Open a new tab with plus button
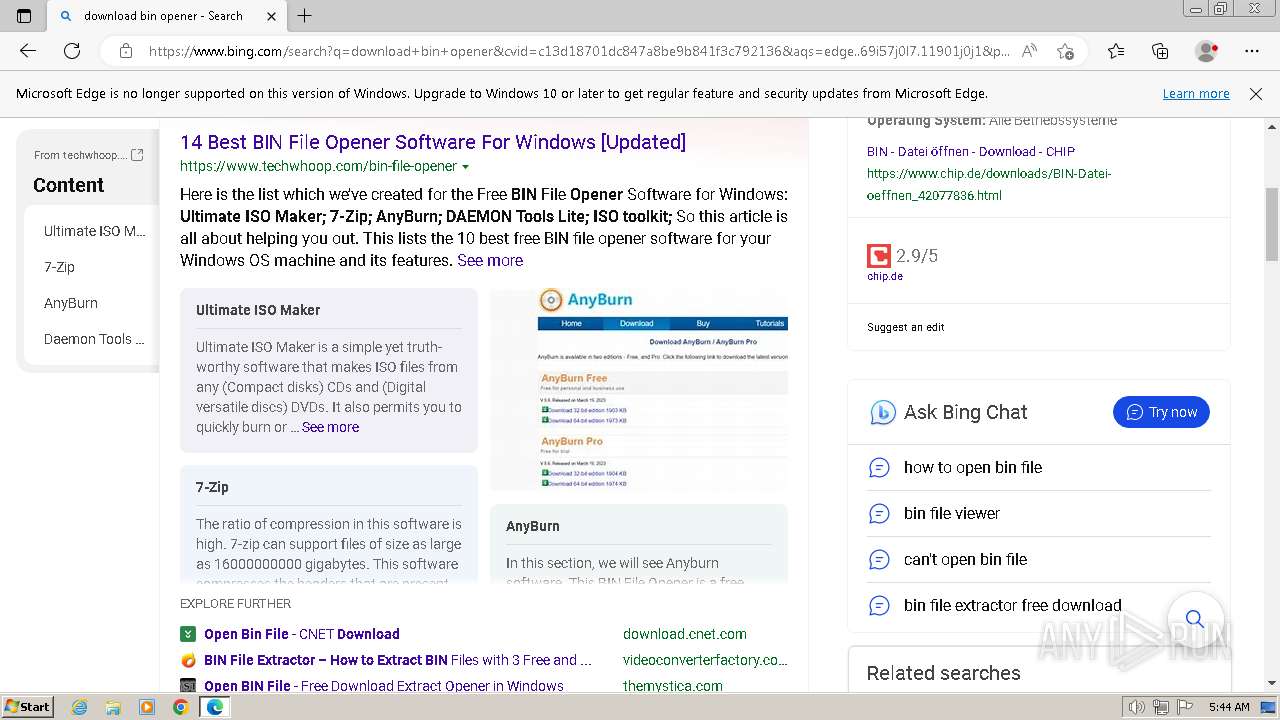1280x720 pixels. click(x=305, y=16)
